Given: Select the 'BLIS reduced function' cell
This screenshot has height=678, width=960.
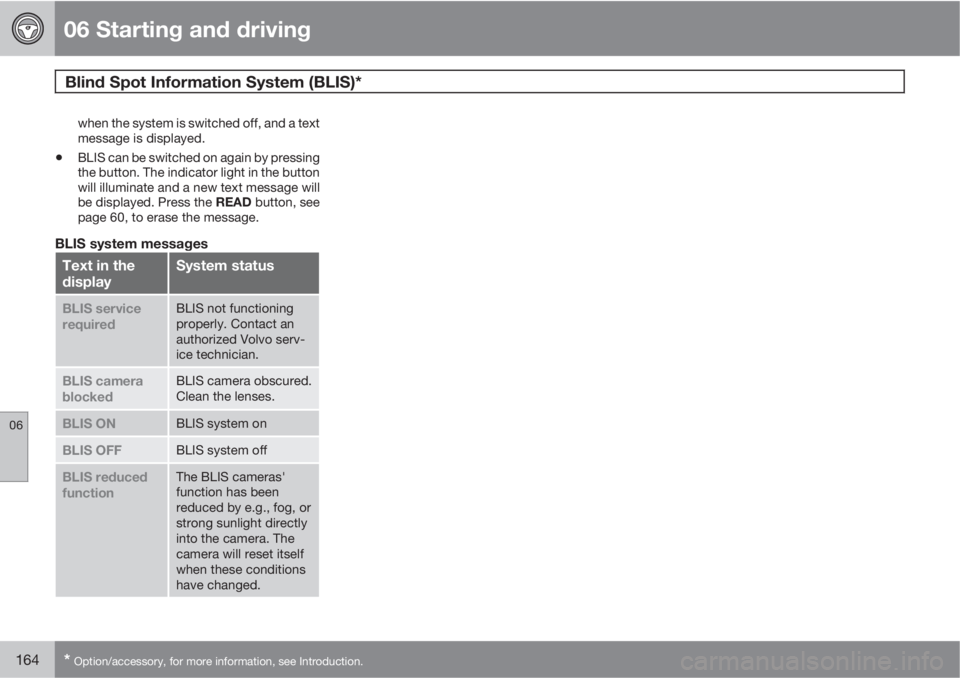Looking at the screenshot, I should (111, 530).
